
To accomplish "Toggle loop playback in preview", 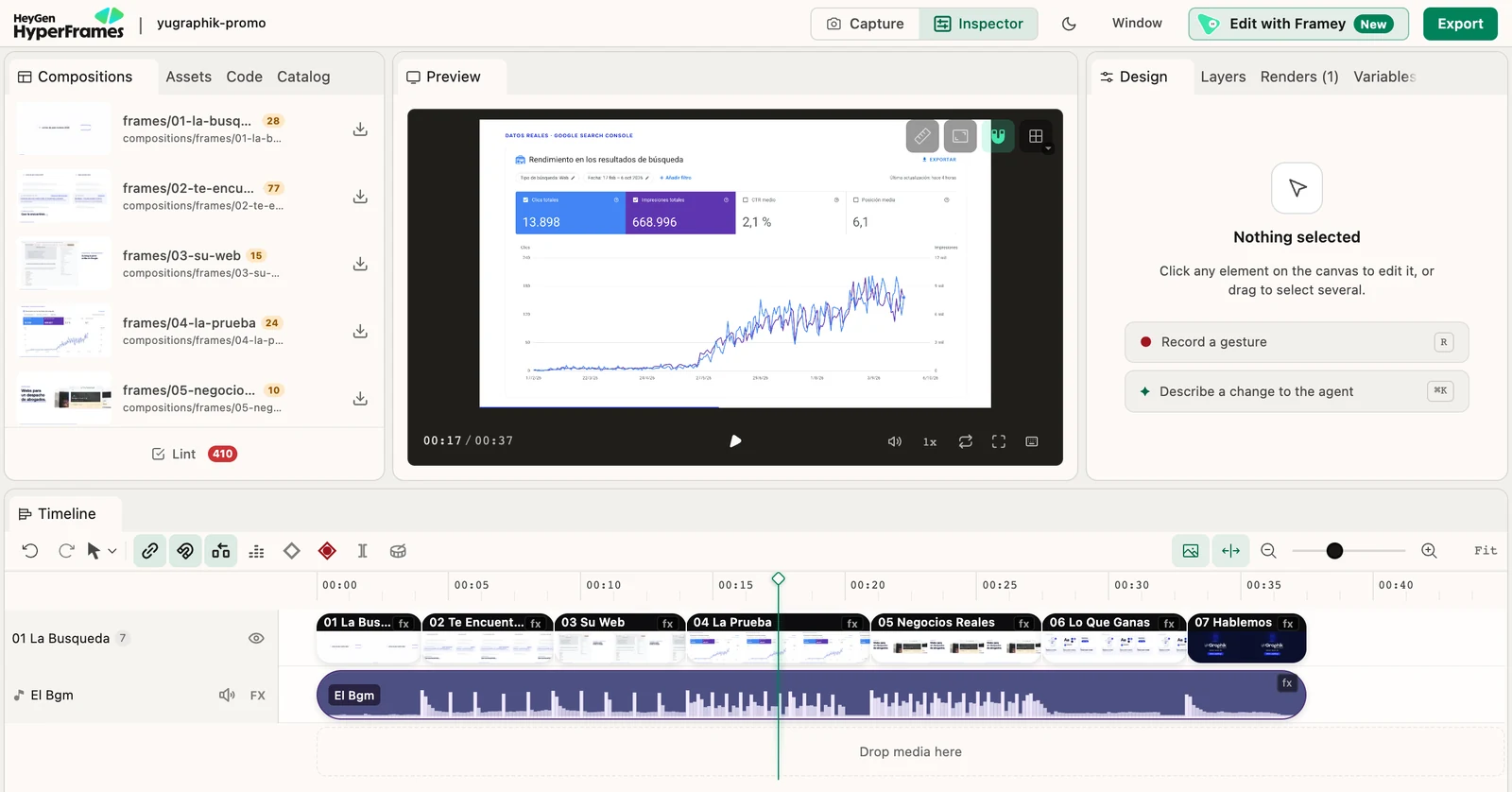I will click(966, 441).
